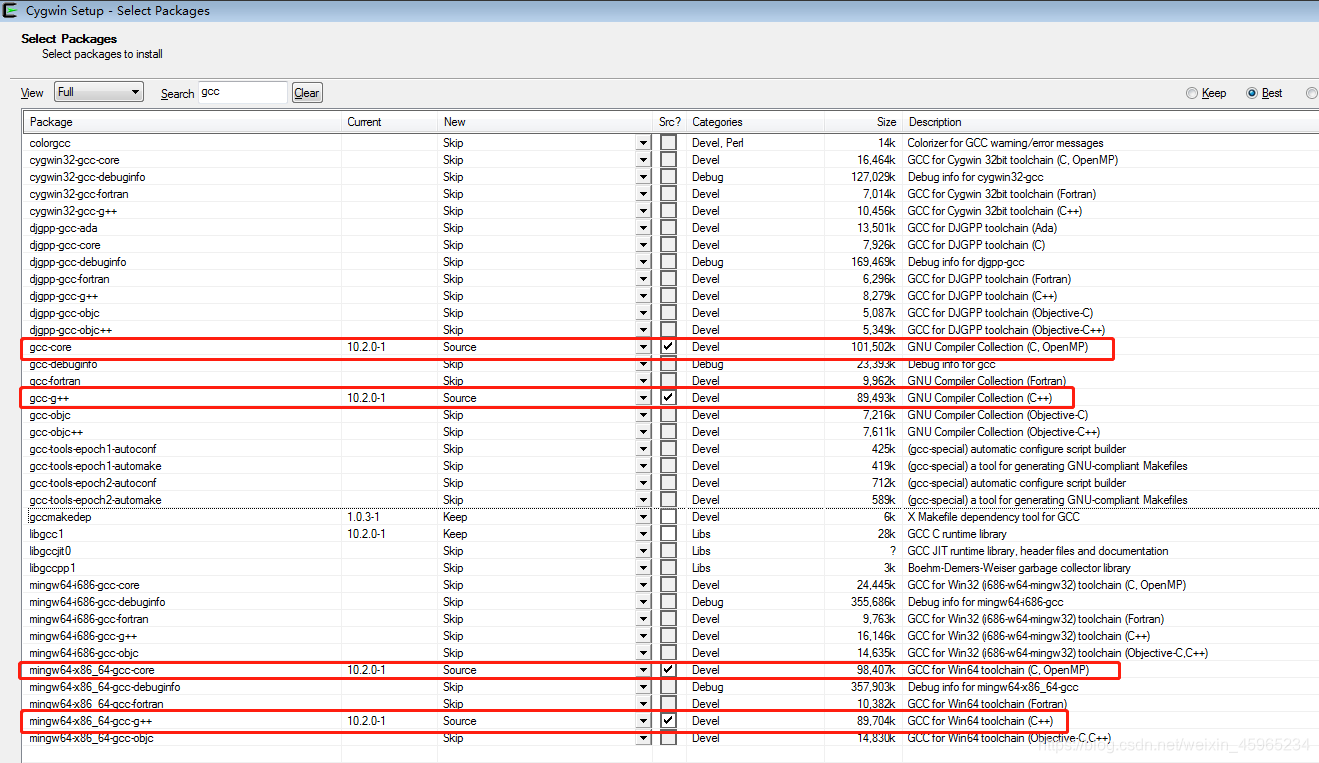Select the gccmakedep package name

[61, 517]
